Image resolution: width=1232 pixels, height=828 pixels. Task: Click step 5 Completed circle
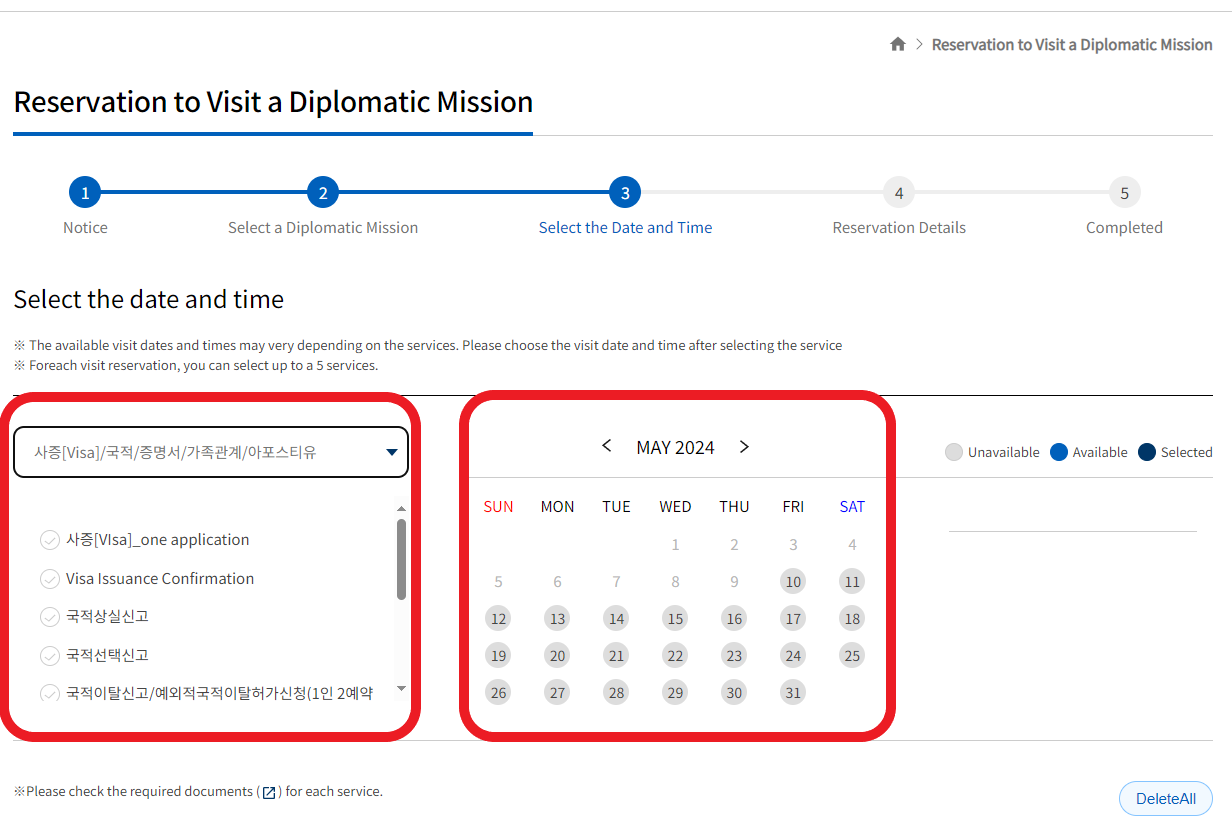(1124, 193)
